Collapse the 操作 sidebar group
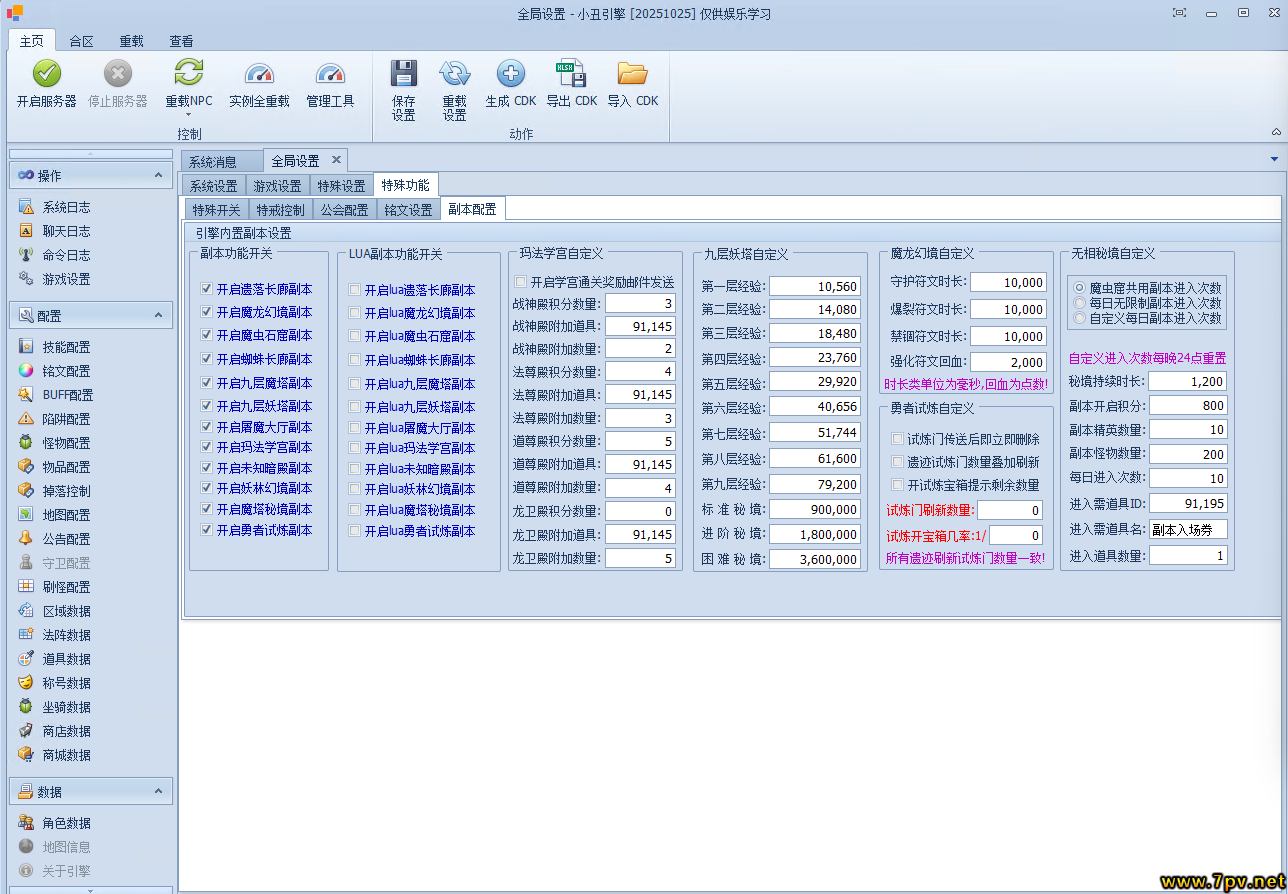The width and height of the screenshot is (1288, 894). 158,175
